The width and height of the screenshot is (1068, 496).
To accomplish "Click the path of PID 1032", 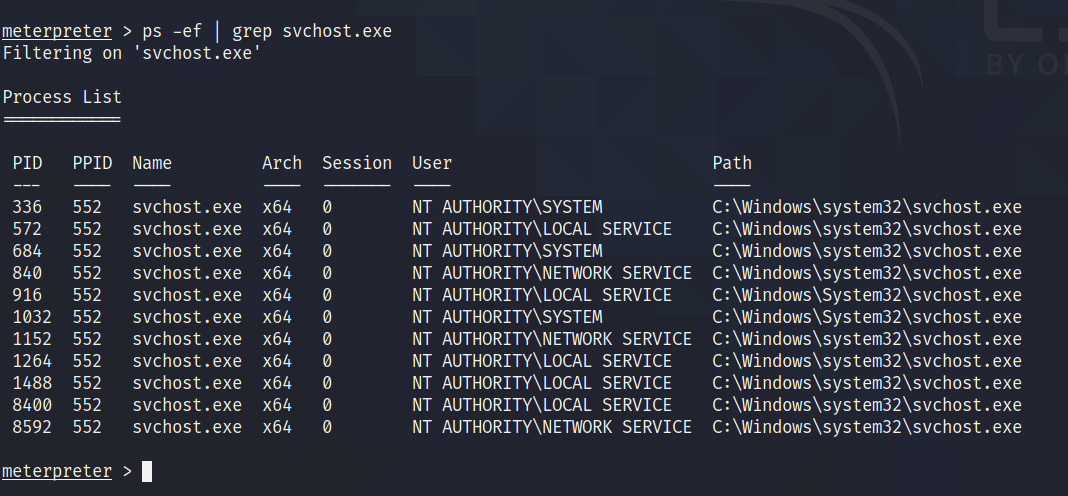I will [x=867, y=317].
